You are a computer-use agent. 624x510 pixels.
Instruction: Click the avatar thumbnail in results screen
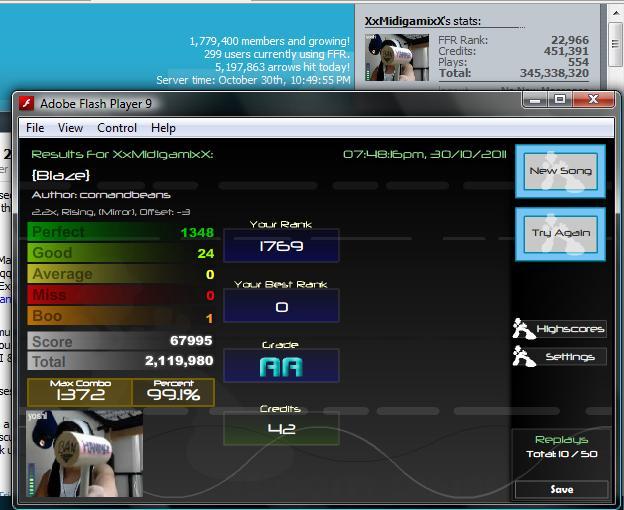(x=84, y=454)
